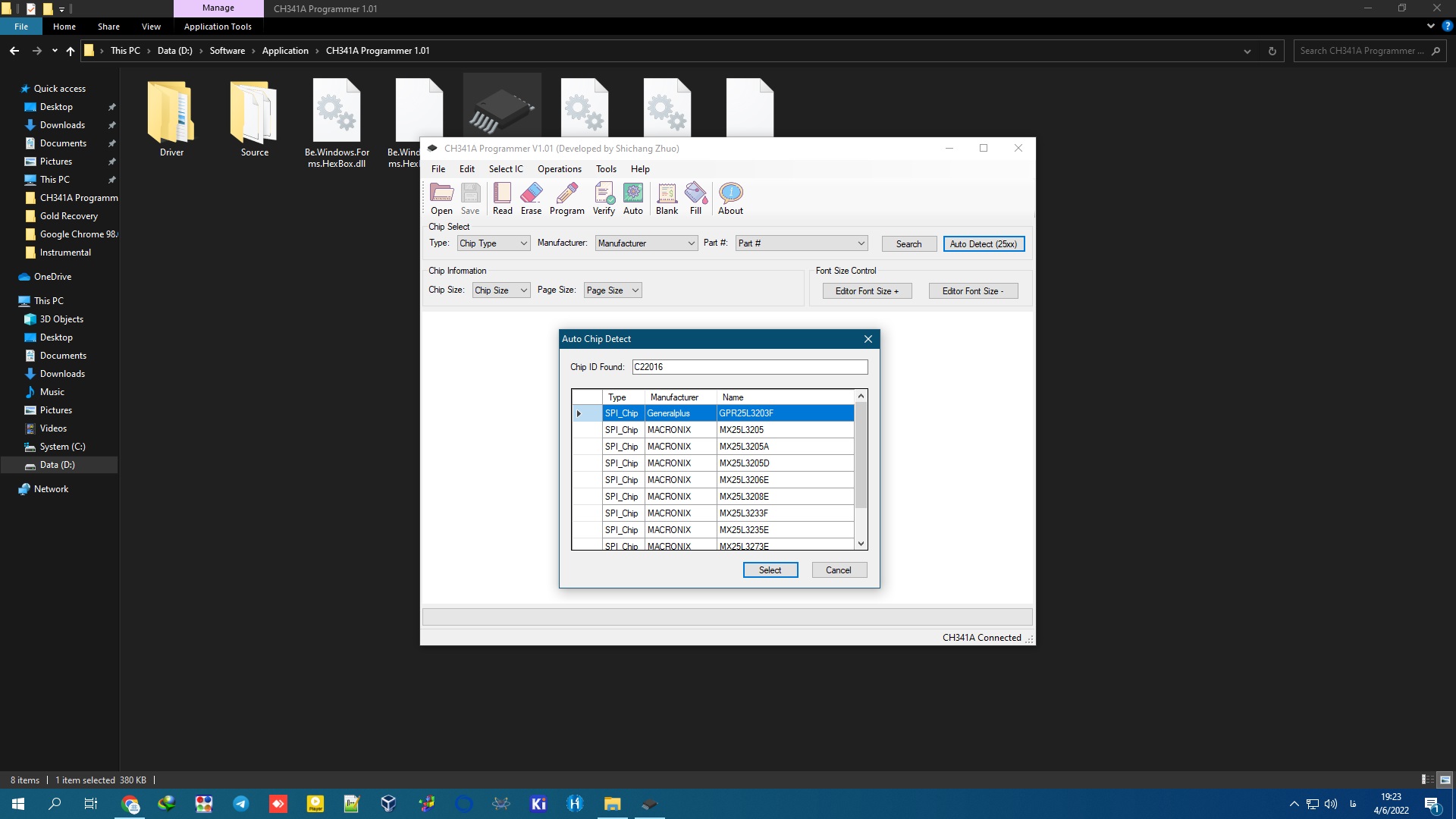This screenshot has height=819, width=1456.
Task: Open the Part # dropdown
Action: [801, 243]
